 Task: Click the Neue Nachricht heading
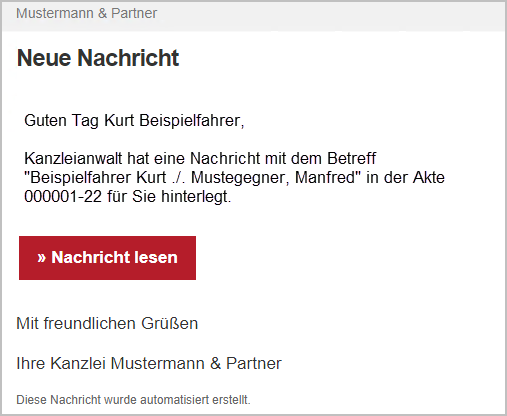pos(98,58)
